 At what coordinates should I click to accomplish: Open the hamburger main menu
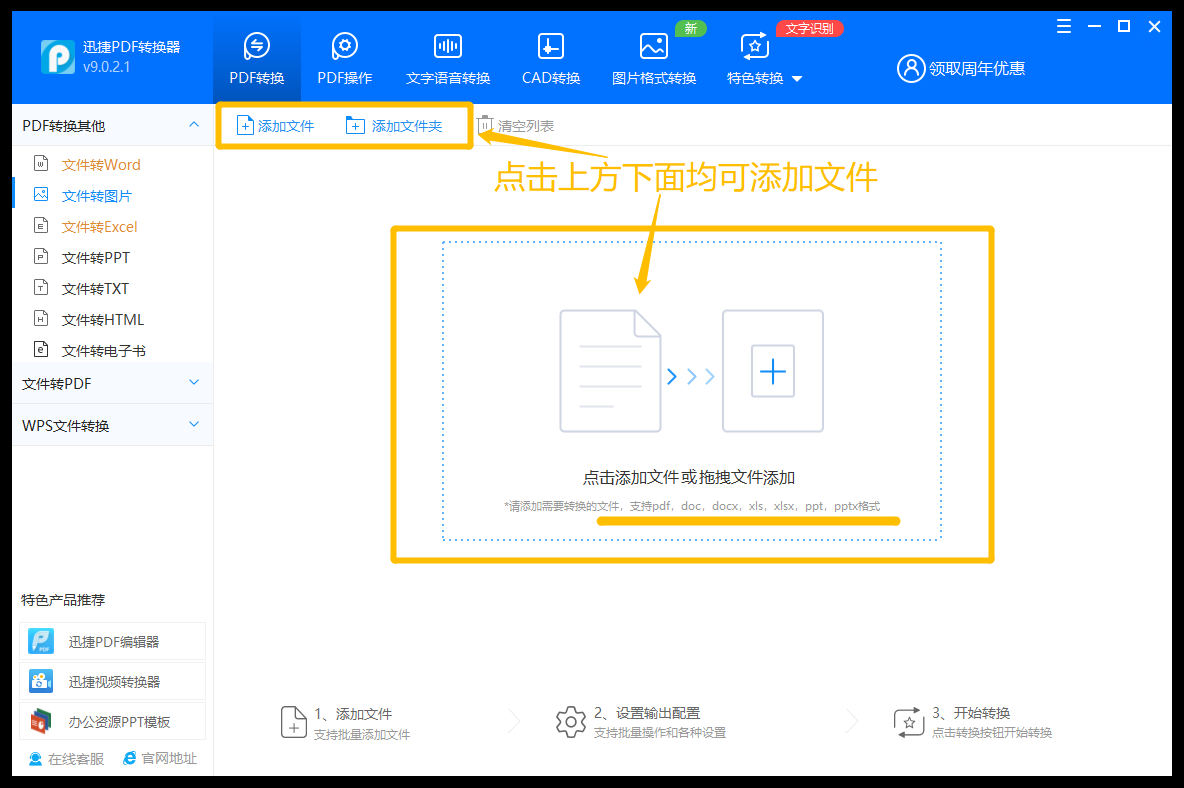1064,26
